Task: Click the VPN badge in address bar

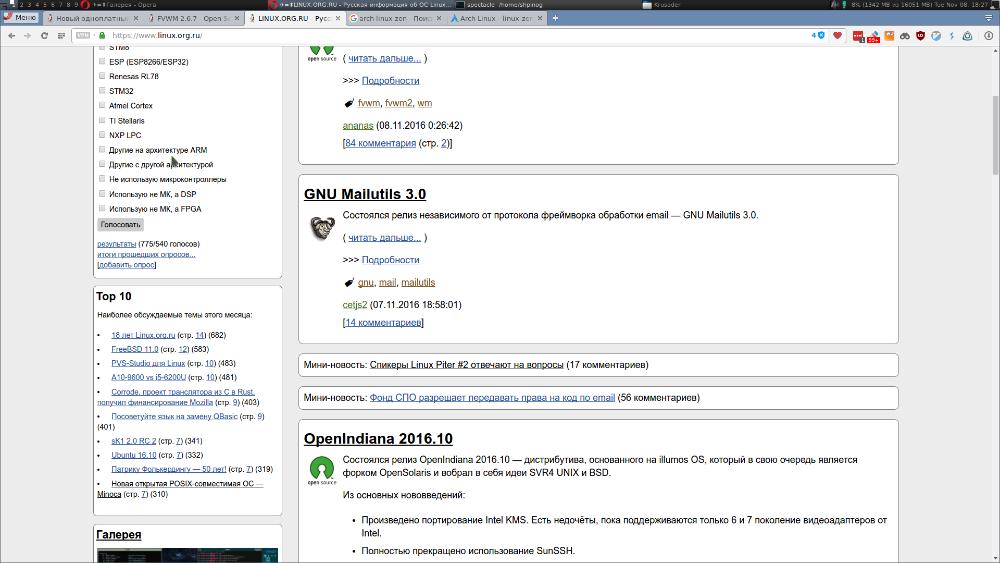Action: [83, 36]
